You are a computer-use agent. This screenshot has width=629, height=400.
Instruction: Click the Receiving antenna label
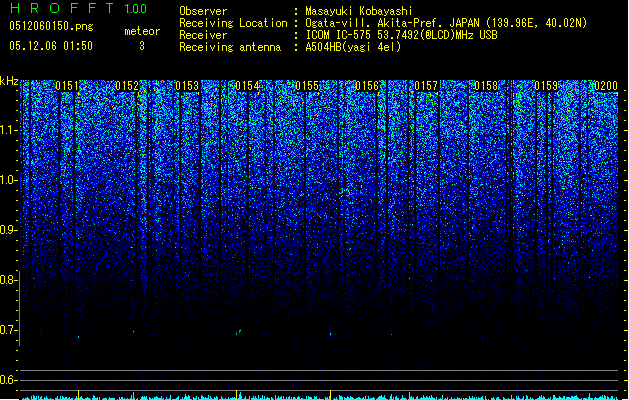pyautogui.click(x=230, y=47)
